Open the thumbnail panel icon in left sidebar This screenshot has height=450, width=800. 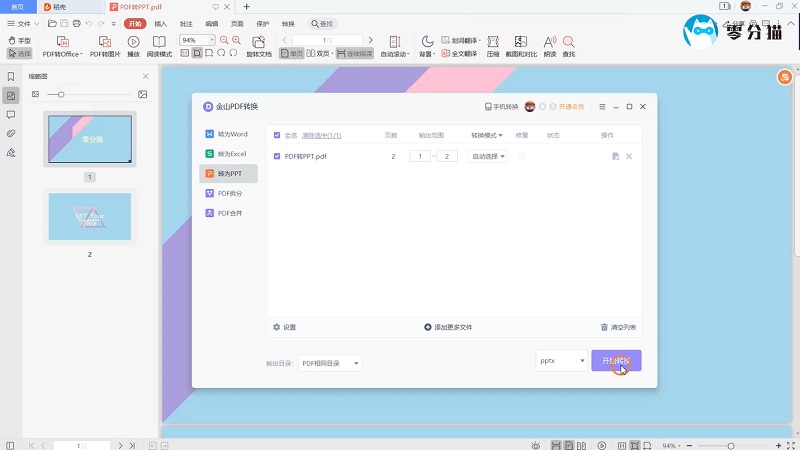point(11,95)
